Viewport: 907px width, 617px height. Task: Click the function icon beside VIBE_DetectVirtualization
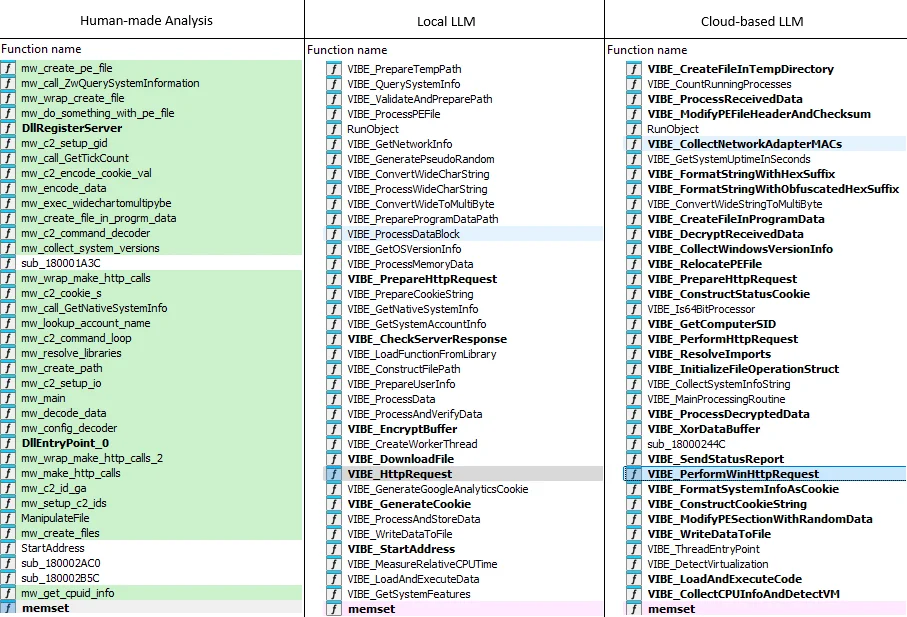[x=634, y=564]
